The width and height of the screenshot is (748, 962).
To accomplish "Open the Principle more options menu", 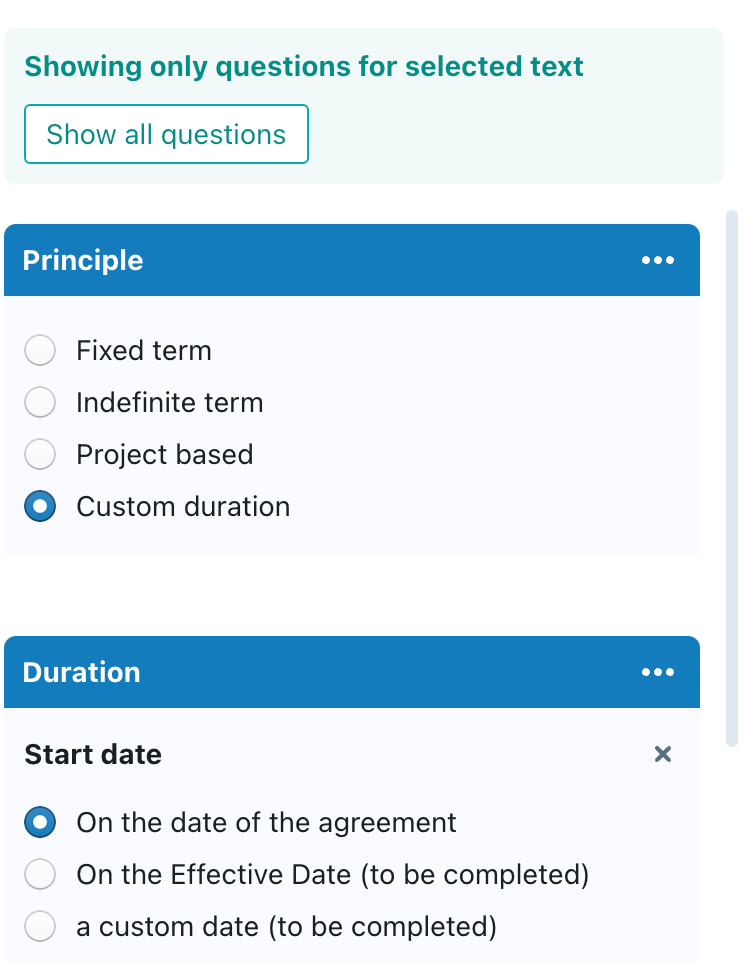I will pos(658,261).
